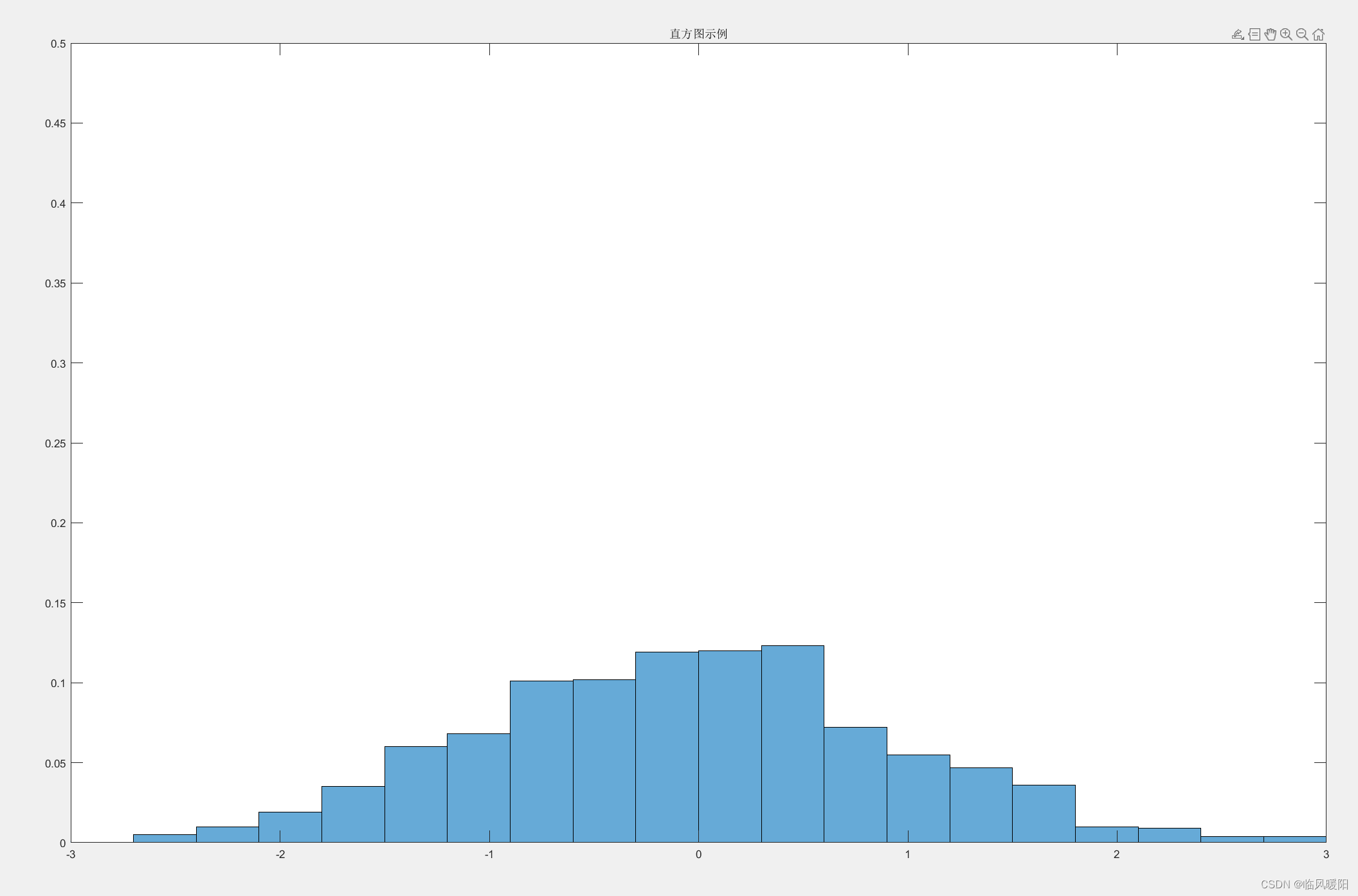This screenshot has height=896, width=1358.
Task: Enable the data tips tool
Action: pos(1254,35)
